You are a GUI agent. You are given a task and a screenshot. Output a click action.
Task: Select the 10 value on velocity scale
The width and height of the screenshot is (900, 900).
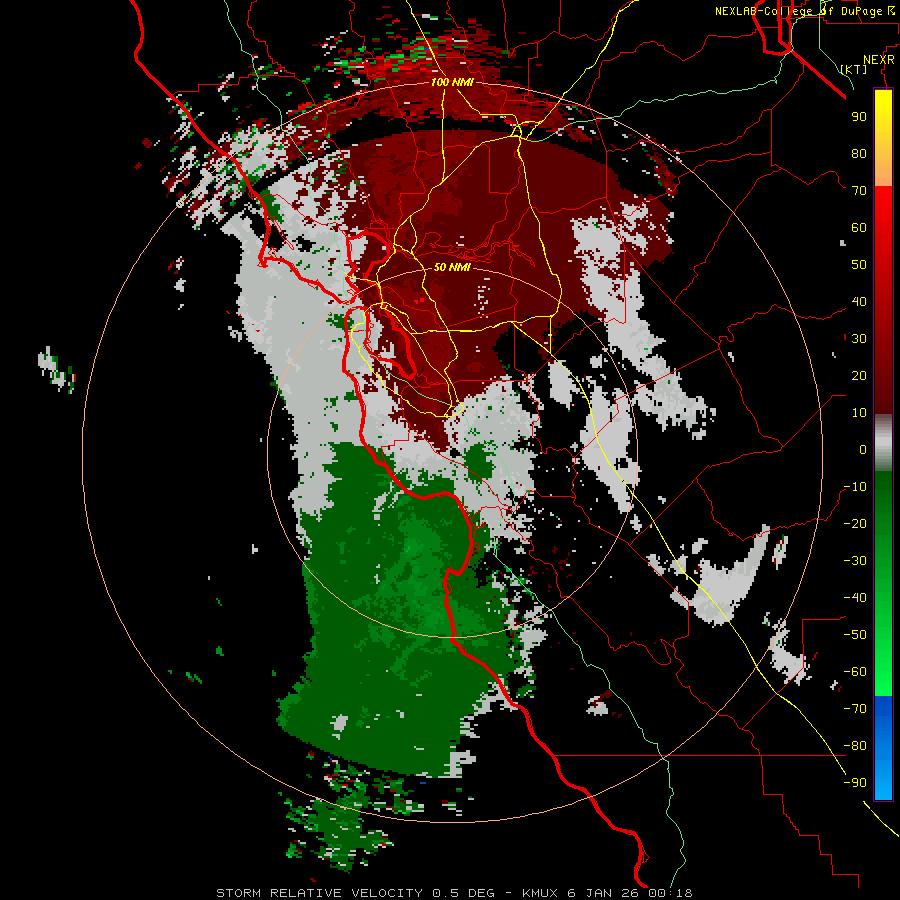coord(859,413)
